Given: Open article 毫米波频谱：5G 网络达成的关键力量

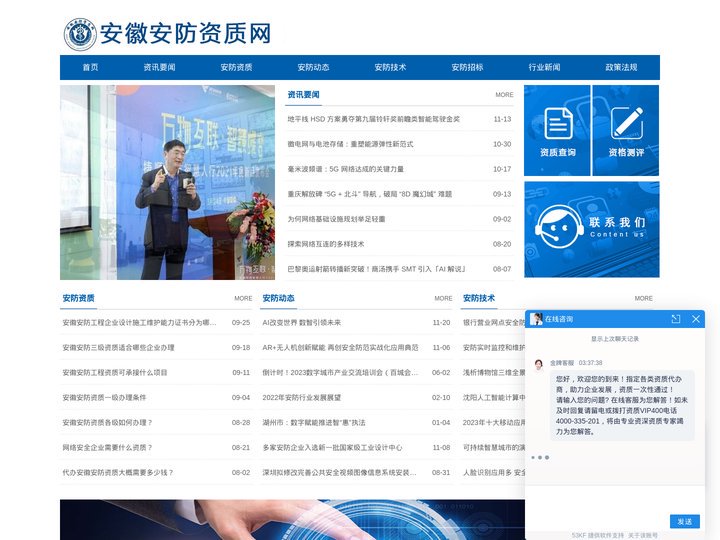Looking at the screenshot, I should (346, 169).
